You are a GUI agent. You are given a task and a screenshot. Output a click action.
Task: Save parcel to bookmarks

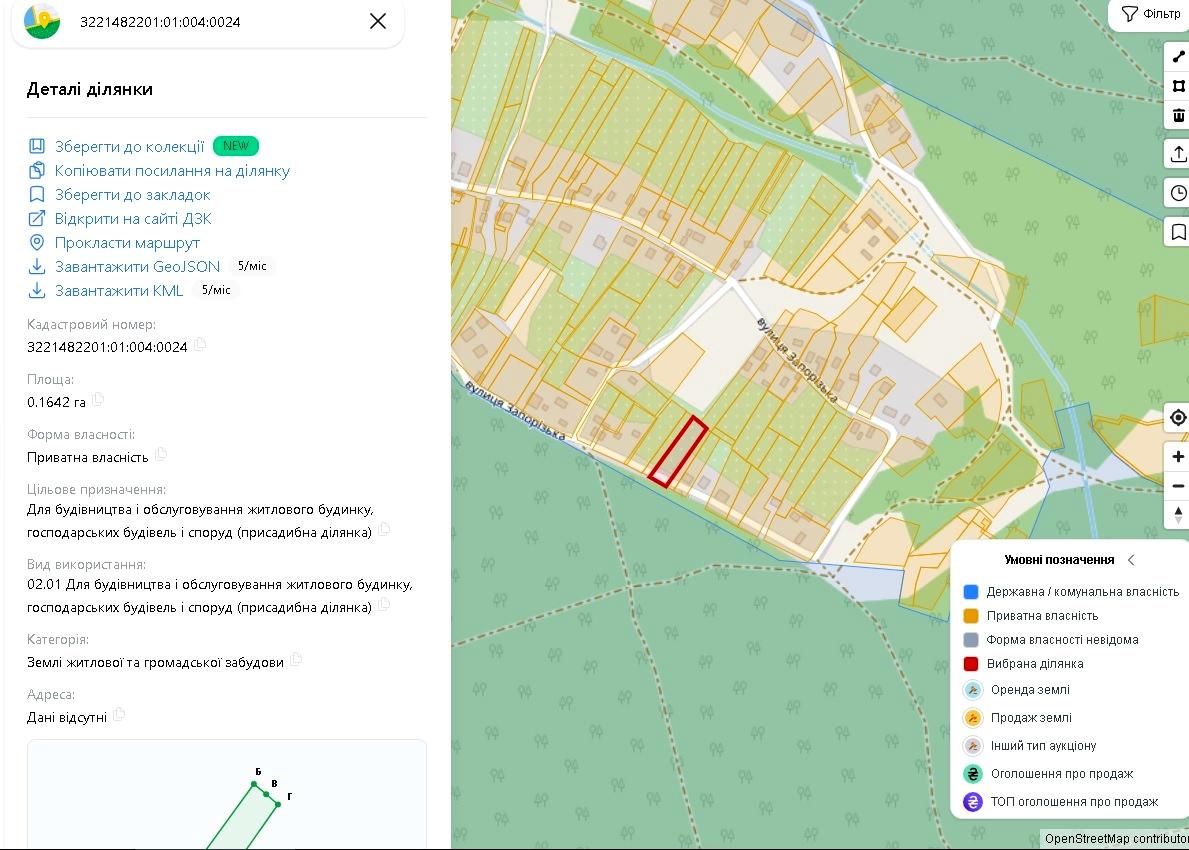click(132, 195)
